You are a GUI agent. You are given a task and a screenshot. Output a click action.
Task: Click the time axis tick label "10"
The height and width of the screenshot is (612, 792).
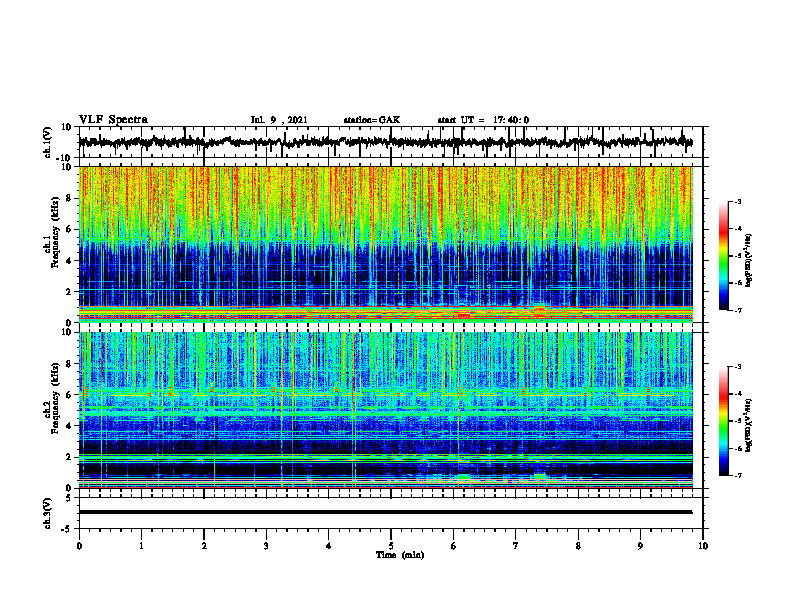pos(703,546)
